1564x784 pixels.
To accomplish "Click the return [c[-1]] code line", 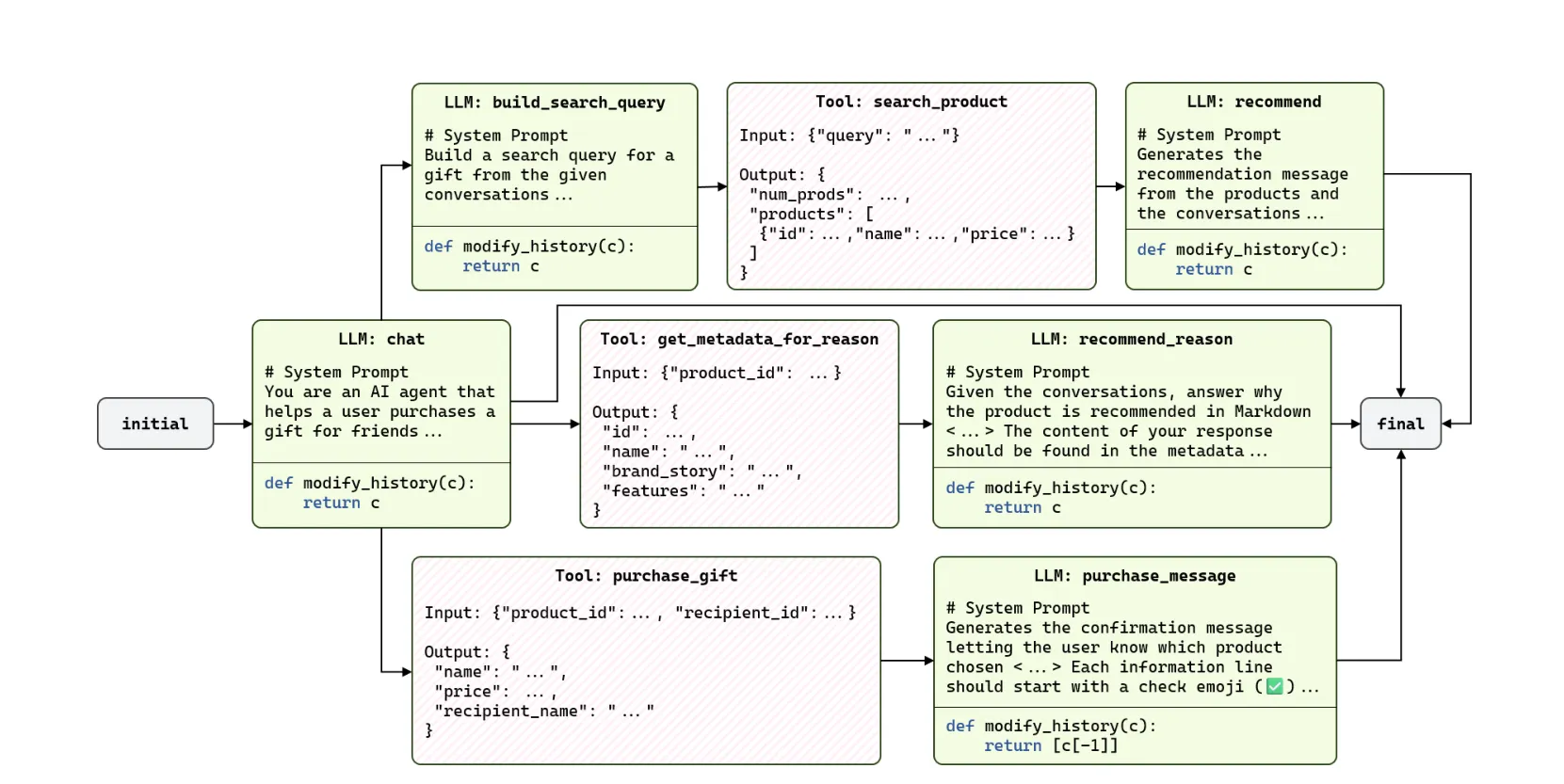I will click(1052, 745).
